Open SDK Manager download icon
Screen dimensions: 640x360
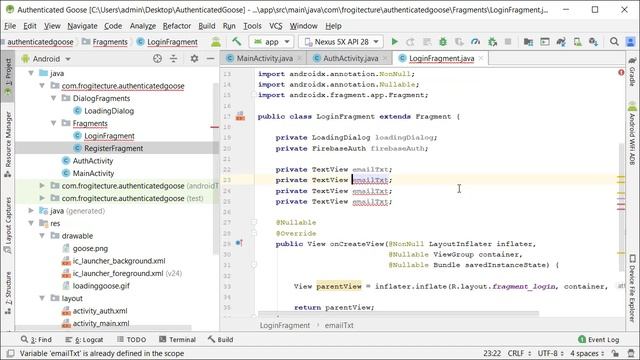pyautogui.click(x=593, y=42)
